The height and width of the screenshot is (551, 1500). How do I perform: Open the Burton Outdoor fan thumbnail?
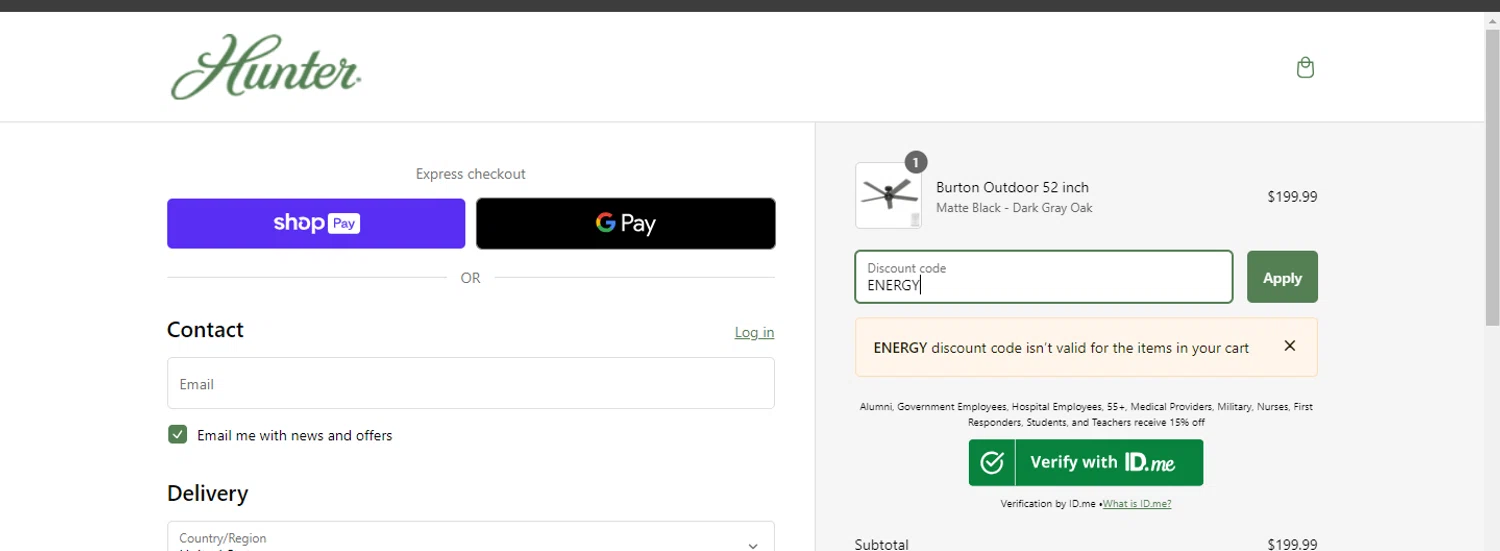(888, 196)
